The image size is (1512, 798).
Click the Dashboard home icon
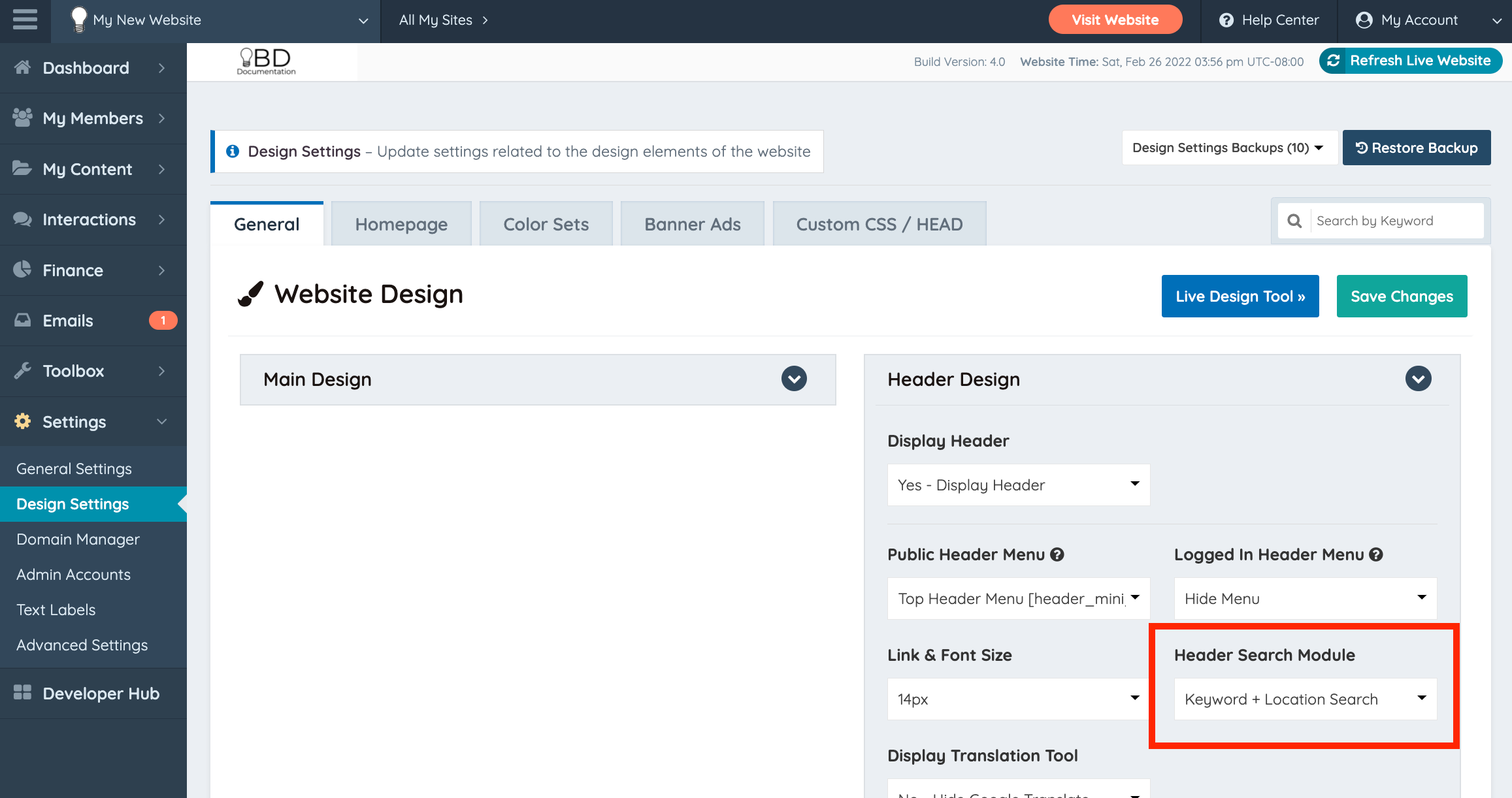point(22,67)
